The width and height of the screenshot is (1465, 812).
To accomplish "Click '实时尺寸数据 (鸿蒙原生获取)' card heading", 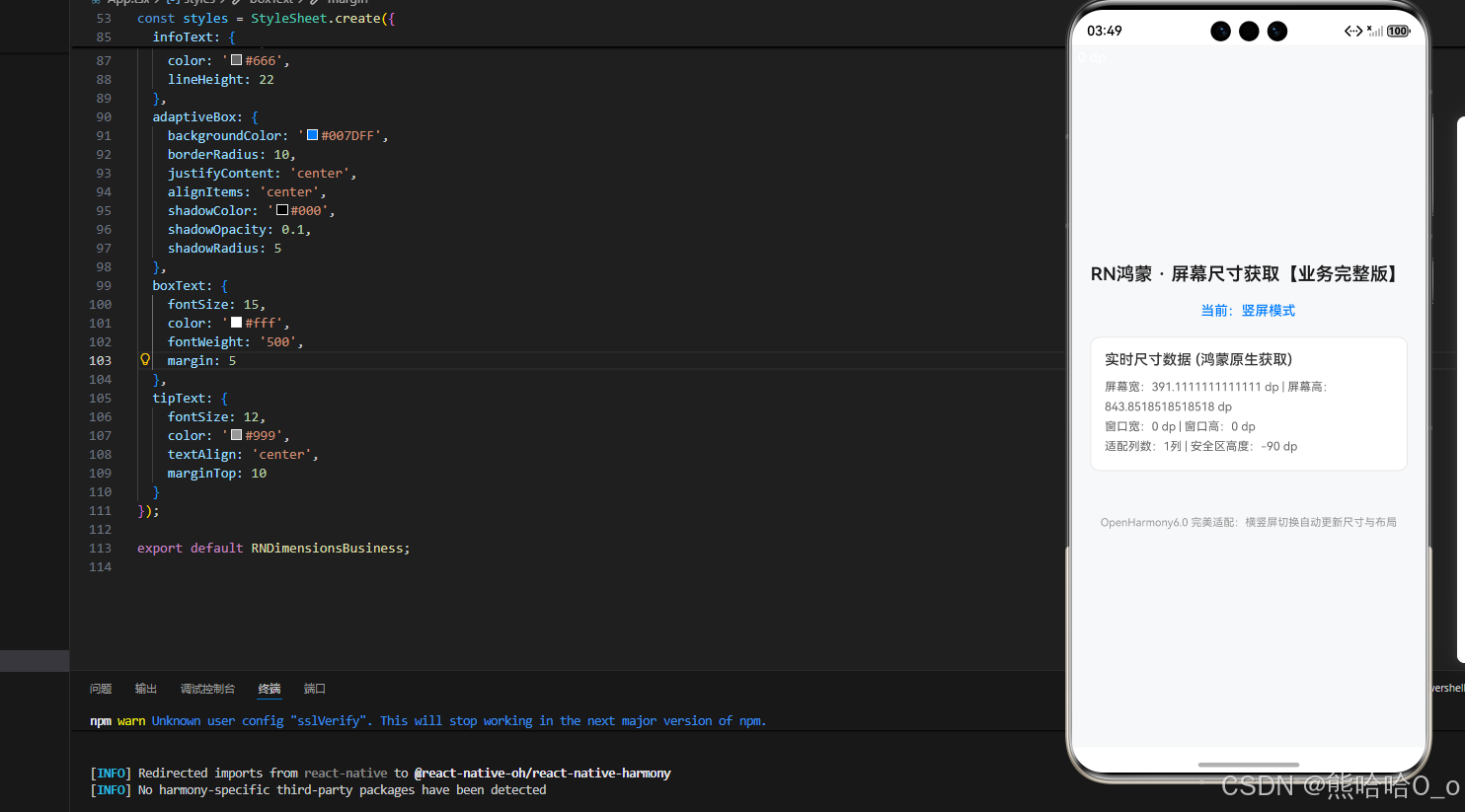I will click(1198, 359).
